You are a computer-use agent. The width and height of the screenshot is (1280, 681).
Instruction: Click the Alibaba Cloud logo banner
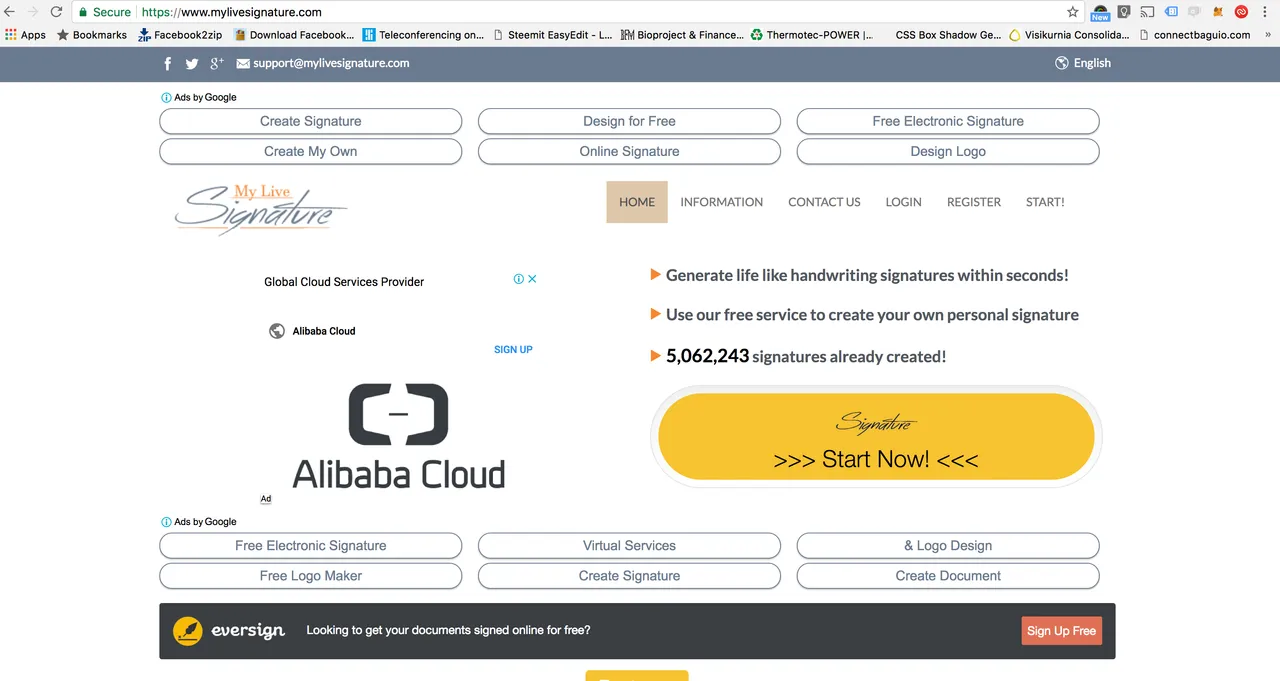click(398, 436)
